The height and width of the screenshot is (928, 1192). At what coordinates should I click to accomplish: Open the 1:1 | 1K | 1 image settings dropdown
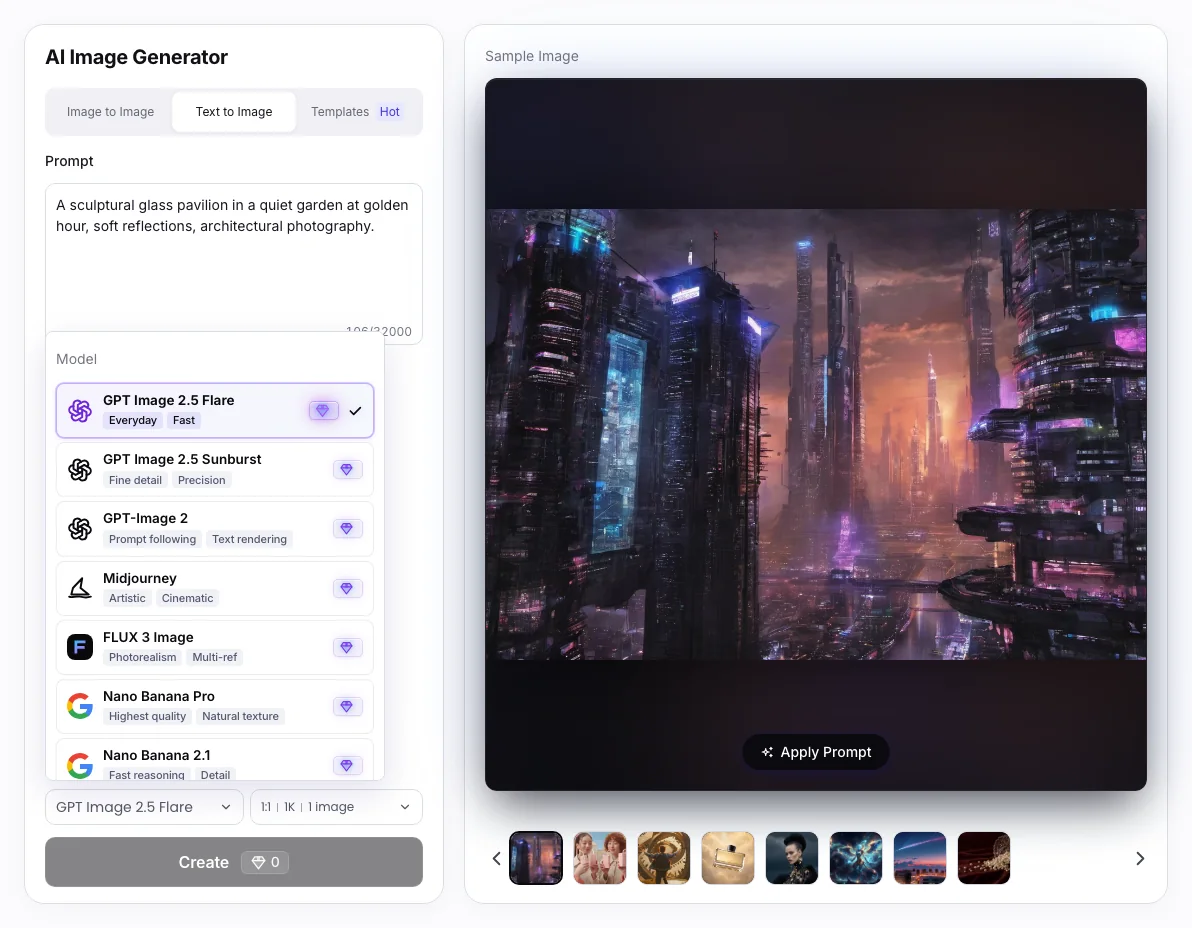pos(336,807)
